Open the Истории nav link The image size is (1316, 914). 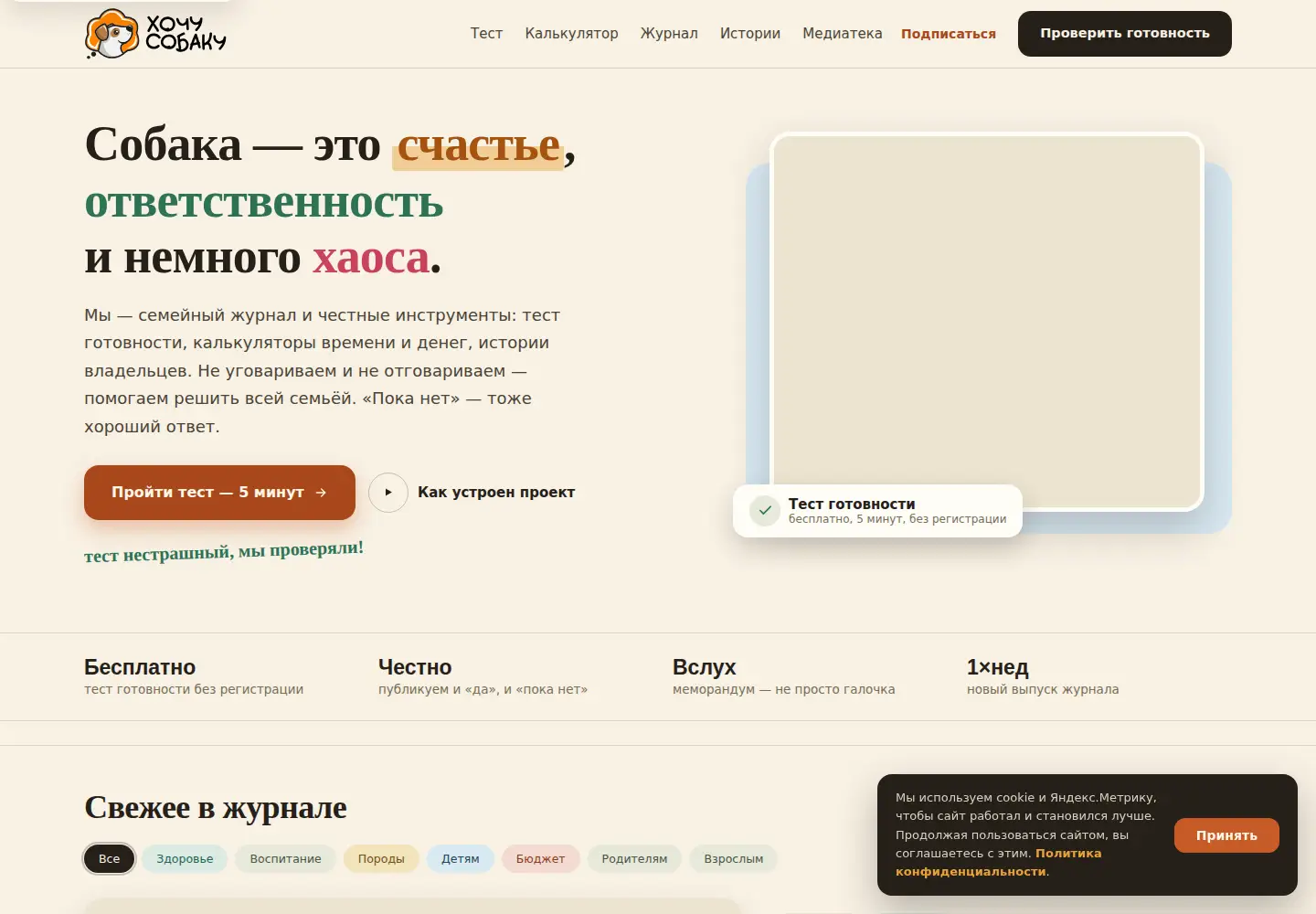coord(750,34)
